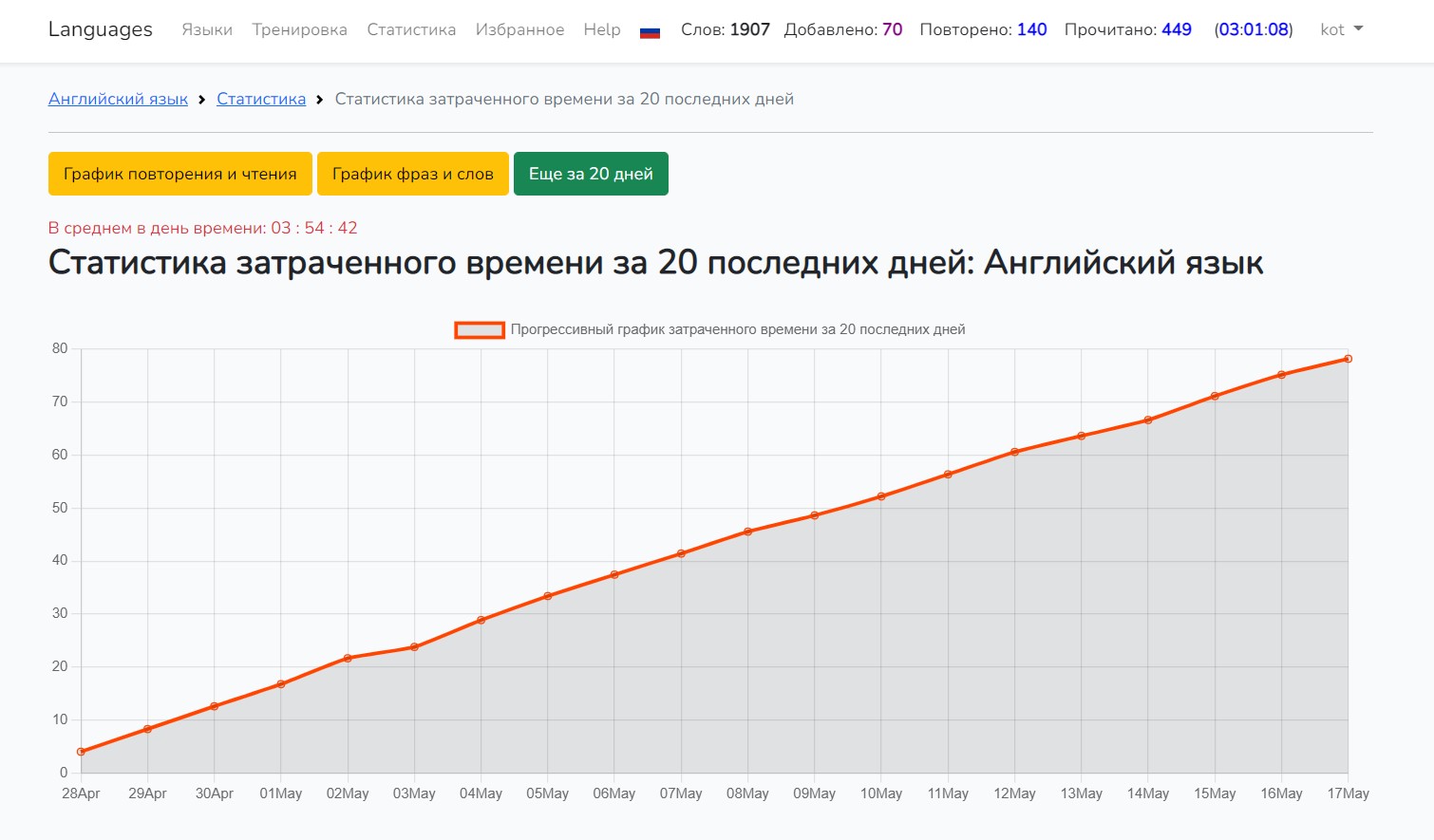Go to the Тренировка navigation item
This screenshot has width=1434, height=840.
coord(299,29)
